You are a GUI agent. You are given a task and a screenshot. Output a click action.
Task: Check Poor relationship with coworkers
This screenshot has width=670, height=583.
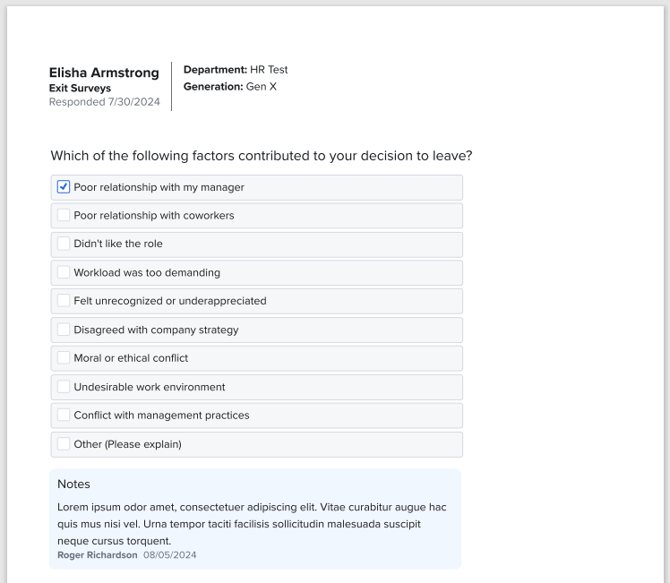[x=63, y=215]
